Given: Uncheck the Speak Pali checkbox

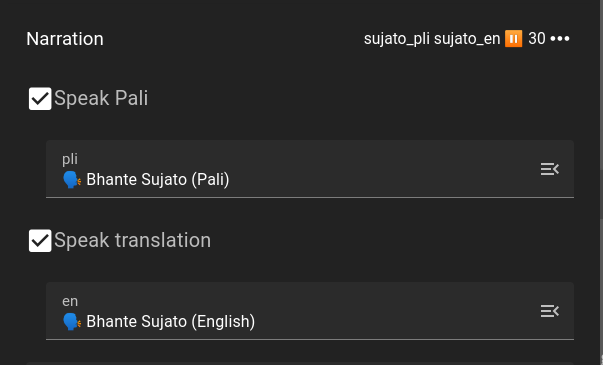Looking at the screenshot, I should (40, 98).
